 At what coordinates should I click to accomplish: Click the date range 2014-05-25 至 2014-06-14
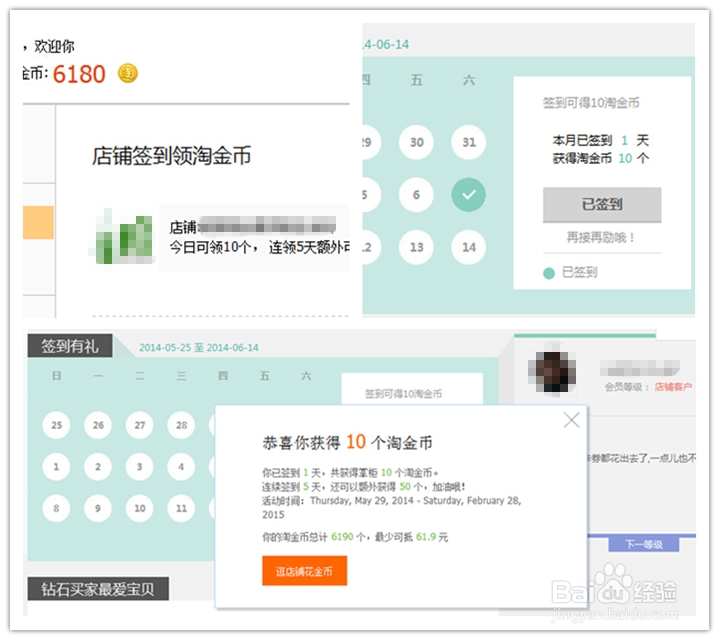click(x=199, y=348)
